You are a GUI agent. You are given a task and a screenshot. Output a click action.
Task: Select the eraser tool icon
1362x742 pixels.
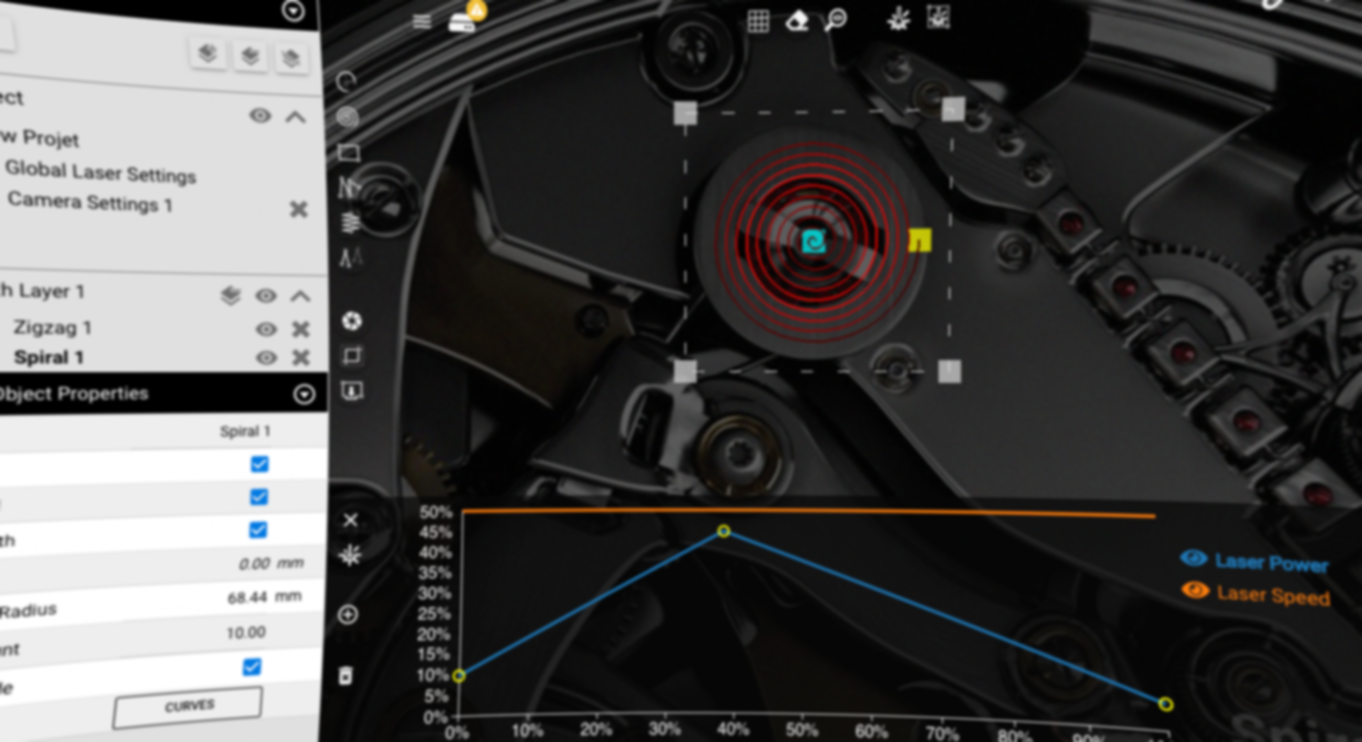point(797,21)
